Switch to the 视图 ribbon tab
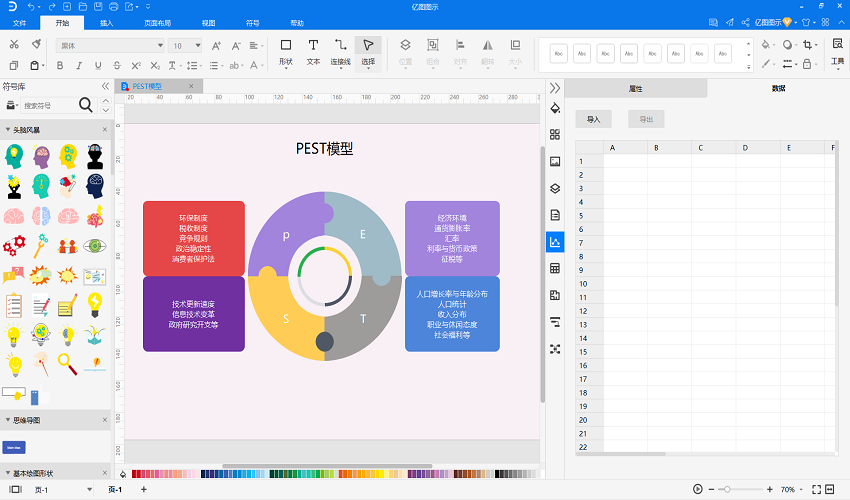Image resolution: width=850 pixels, height=500 pixels. click(208, 23)
